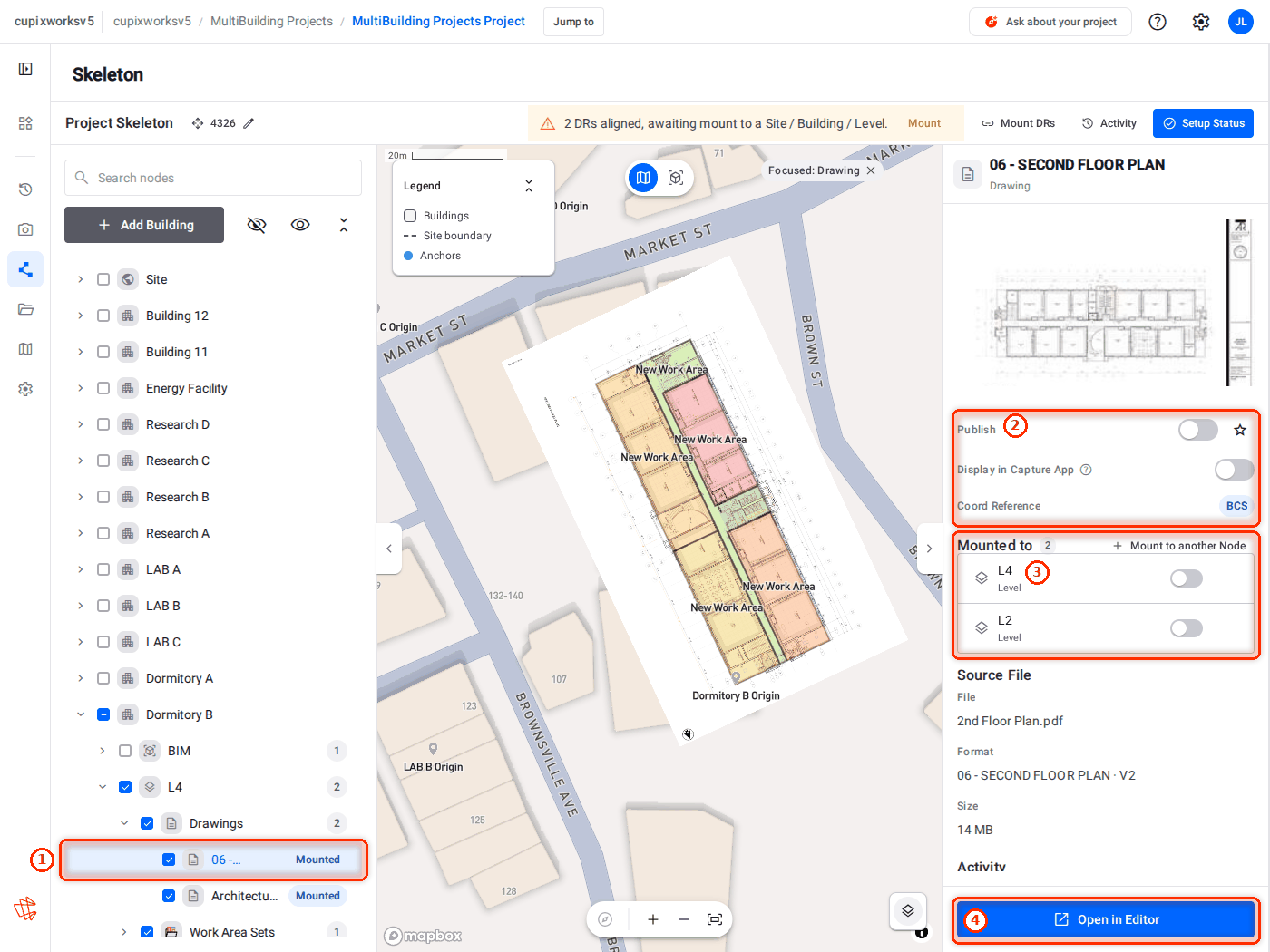Reset map compass orientation

tap(605, 919)
